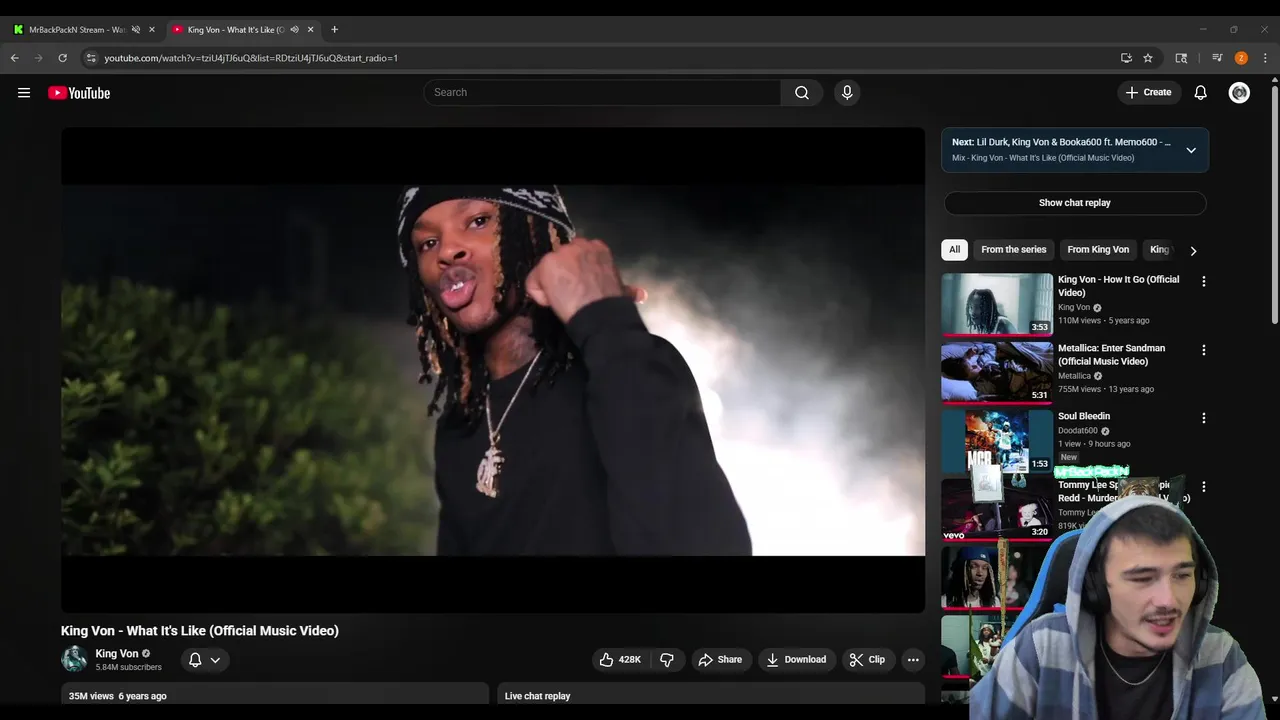Open options menu for How It Go
Screen dimensions: 1280x720
[1204, 282]
